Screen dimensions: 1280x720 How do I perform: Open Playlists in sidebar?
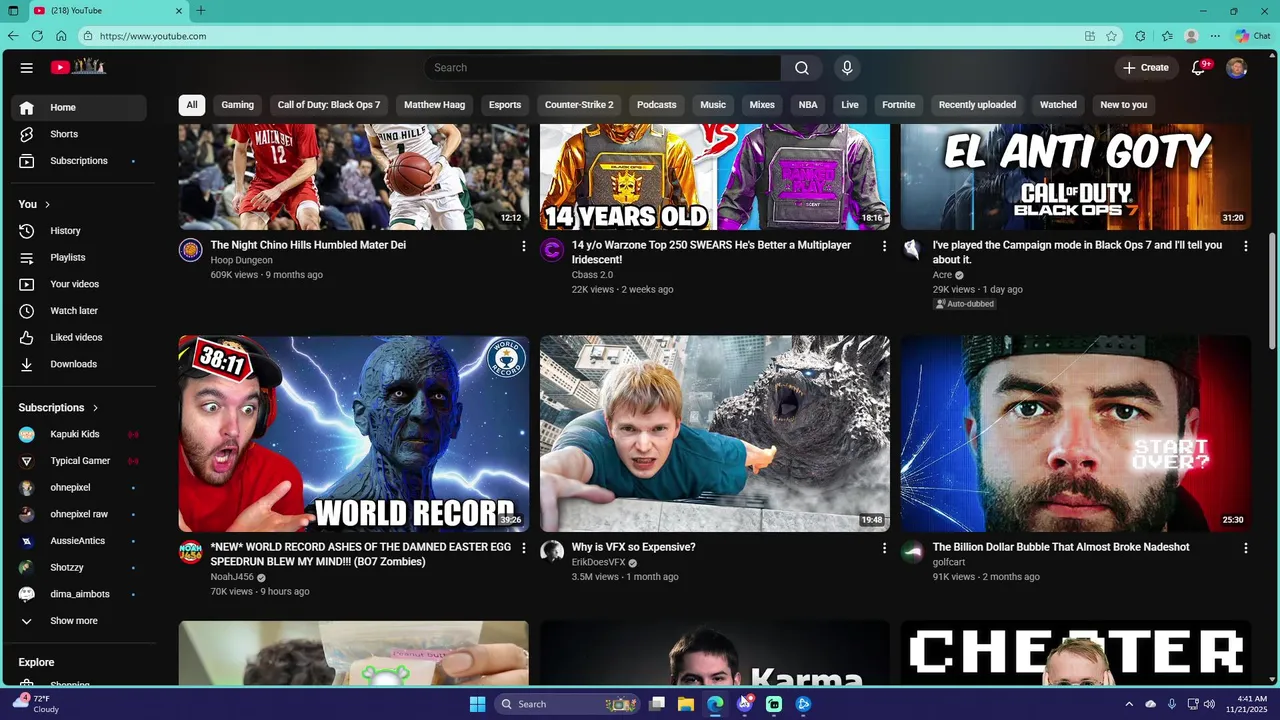[x=79, y=258]
